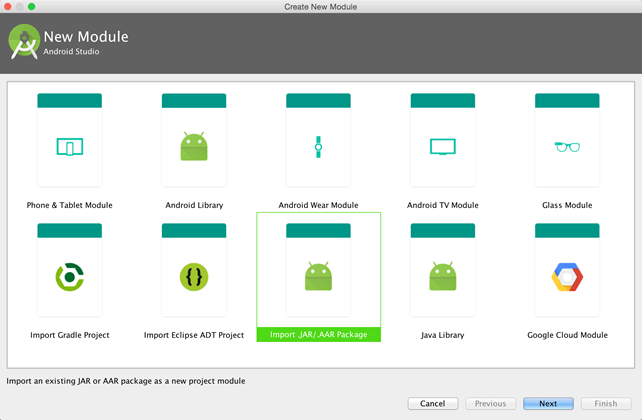642x420 pixels.
Task: Click the 'Java Library' label
Action: [x=443, y=335]
